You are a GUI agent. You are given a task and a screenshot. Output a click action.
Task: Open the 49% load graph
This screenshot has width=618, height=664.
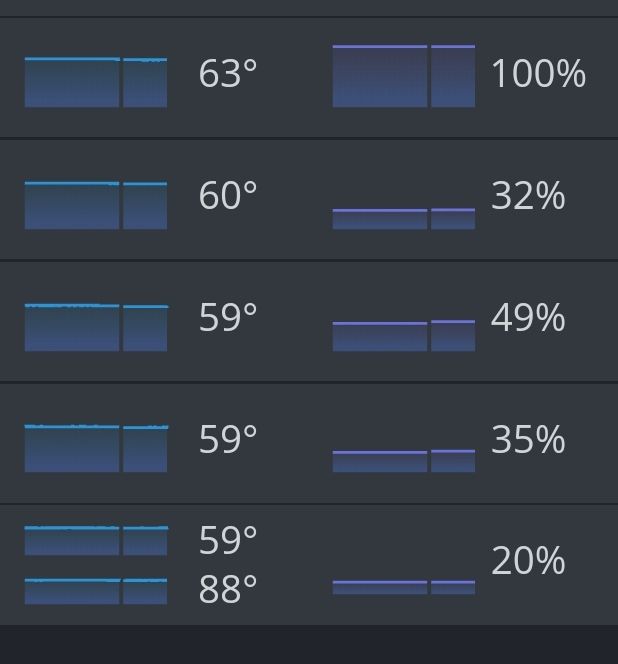404,336
